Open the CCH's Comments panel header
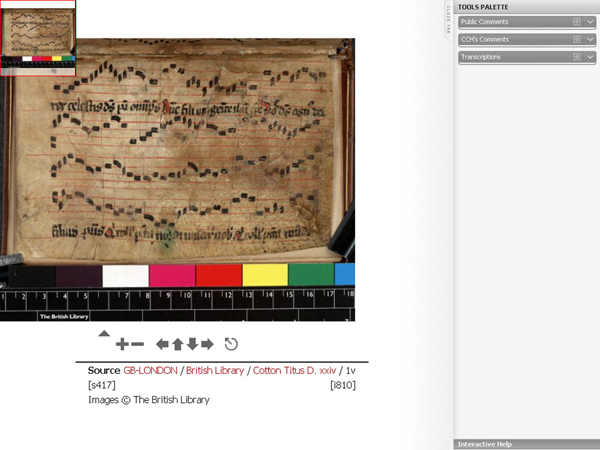Viewport: 600px width, 450px height. click(x=527, y=40)
